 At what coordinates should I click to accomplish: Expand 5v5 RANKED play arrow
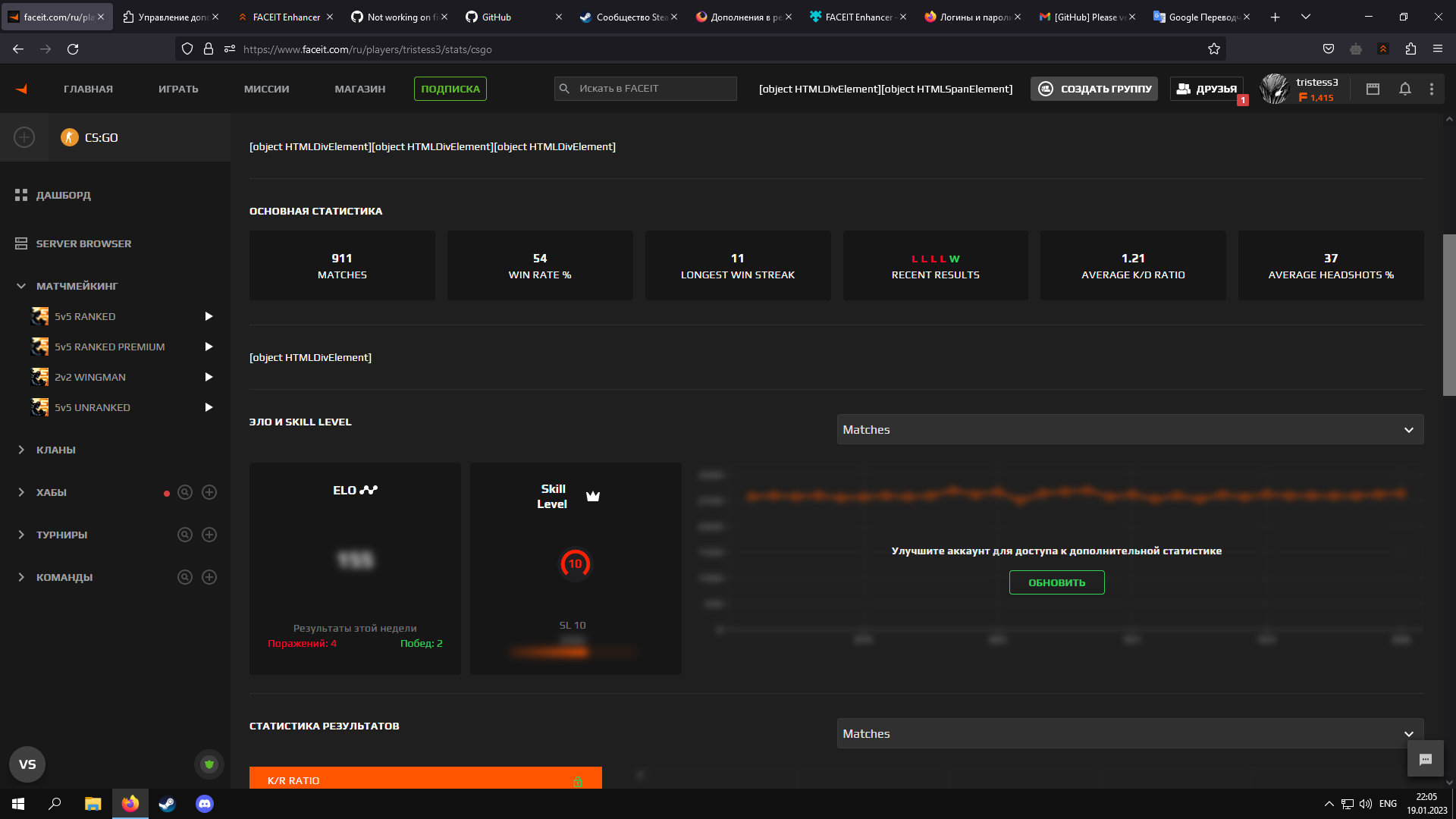[x=209, y=316]
